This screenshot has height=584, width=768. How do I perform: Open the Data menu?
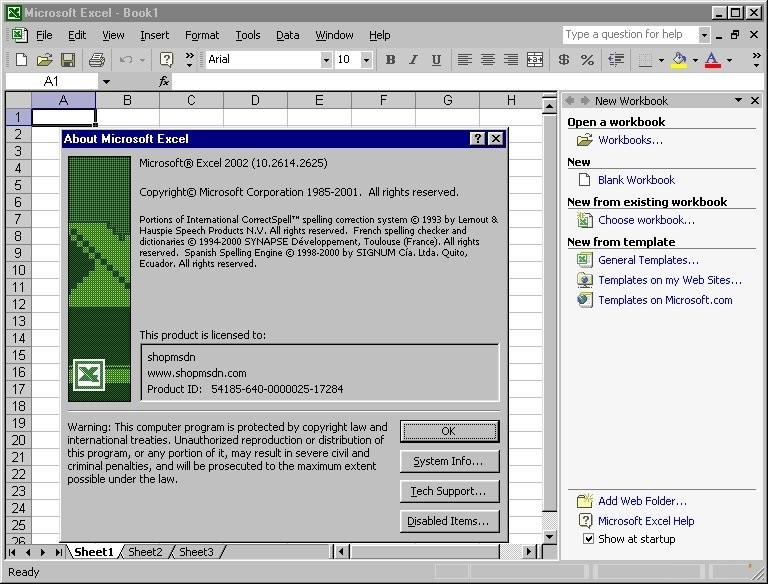point(288,35)
